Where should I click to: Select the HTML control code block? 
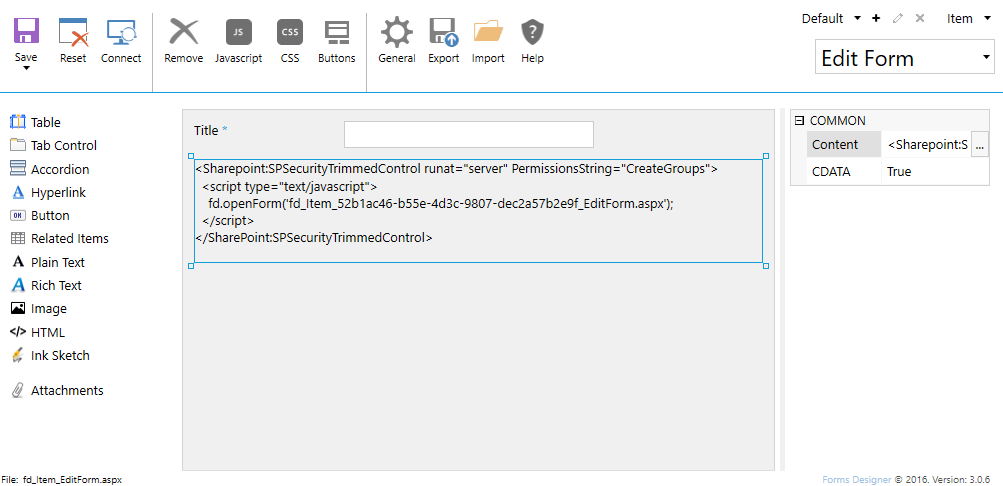coord(478,211)
